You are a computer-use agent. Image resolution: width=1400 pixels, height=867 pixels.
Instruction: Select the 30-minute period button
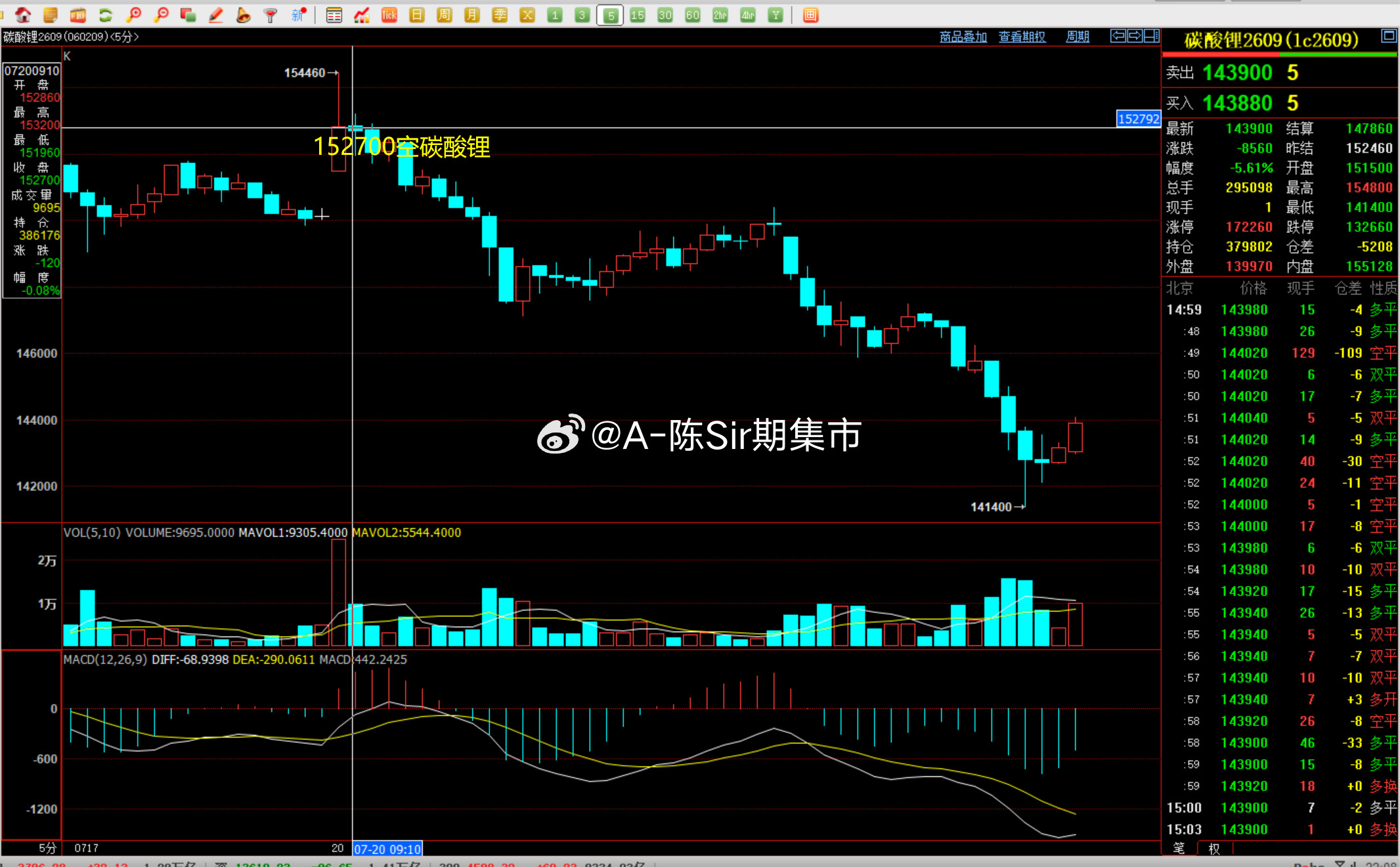[x=665, y=14]
